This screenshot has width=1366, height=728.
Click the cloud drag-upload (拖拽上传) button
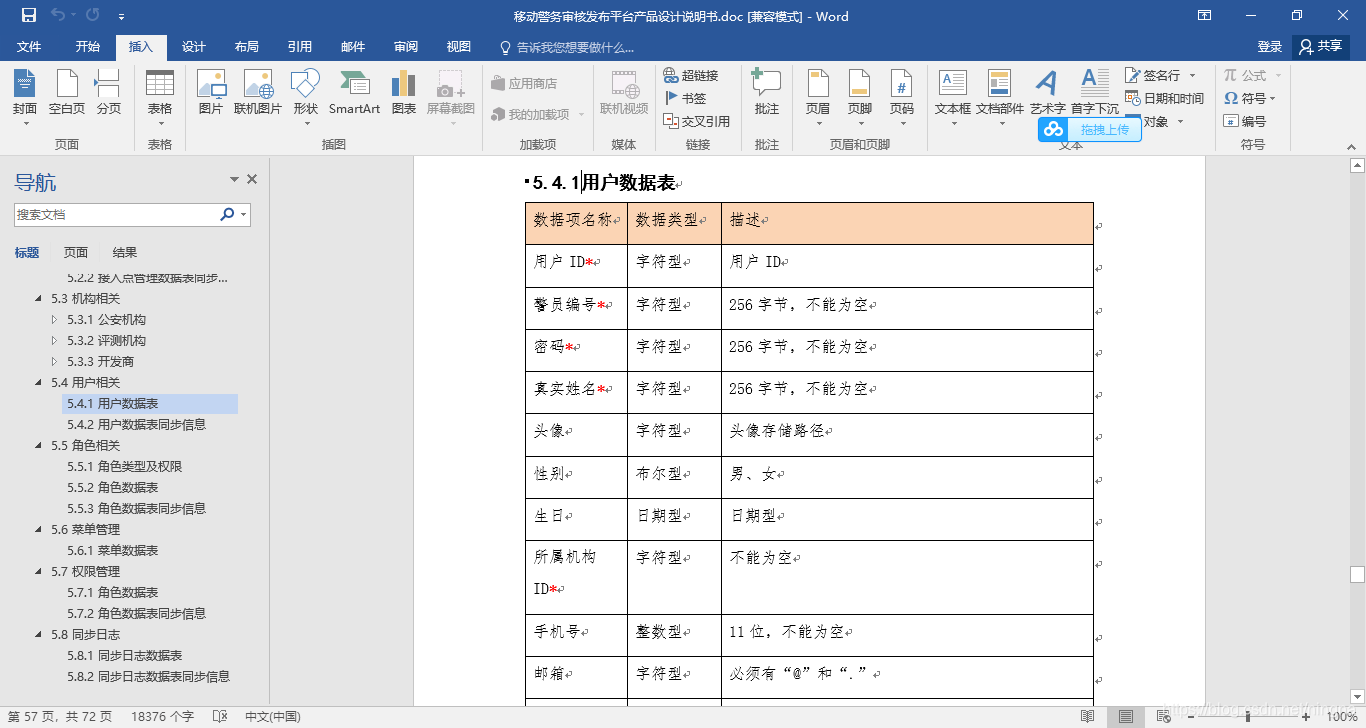[x=1090, y=129]
